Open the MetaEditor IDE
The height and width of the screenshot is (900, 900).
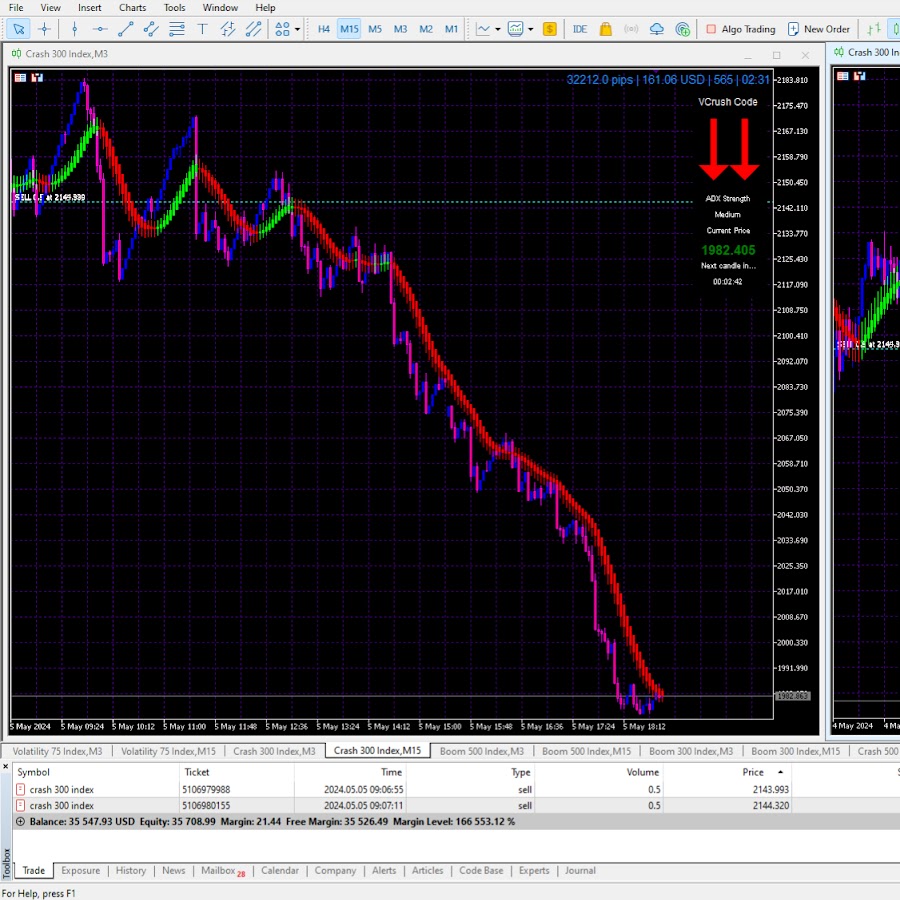click(x=580, y=29)
